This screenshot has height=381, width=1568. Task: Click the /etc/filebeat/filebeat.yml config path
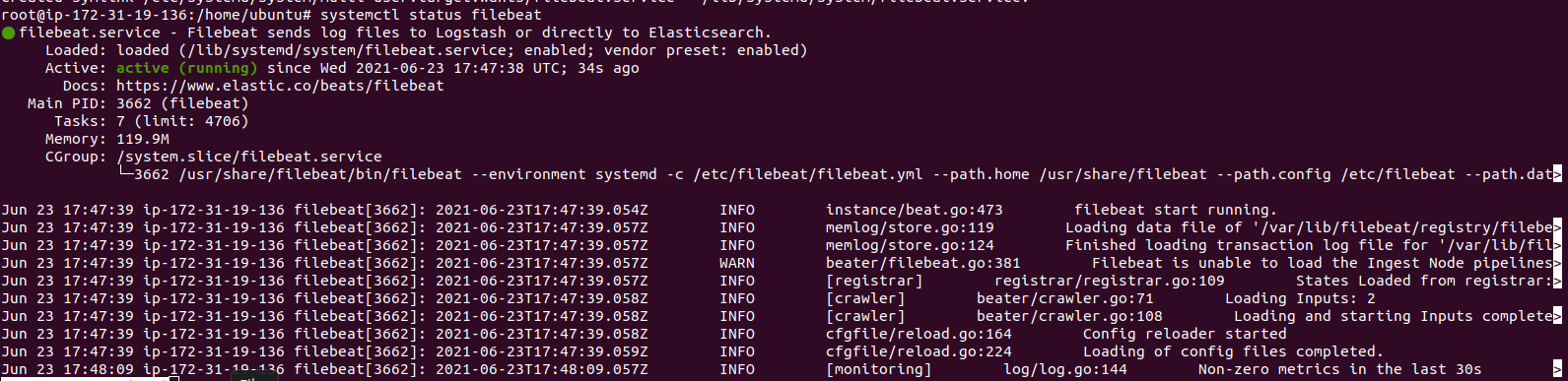(808, 174)
